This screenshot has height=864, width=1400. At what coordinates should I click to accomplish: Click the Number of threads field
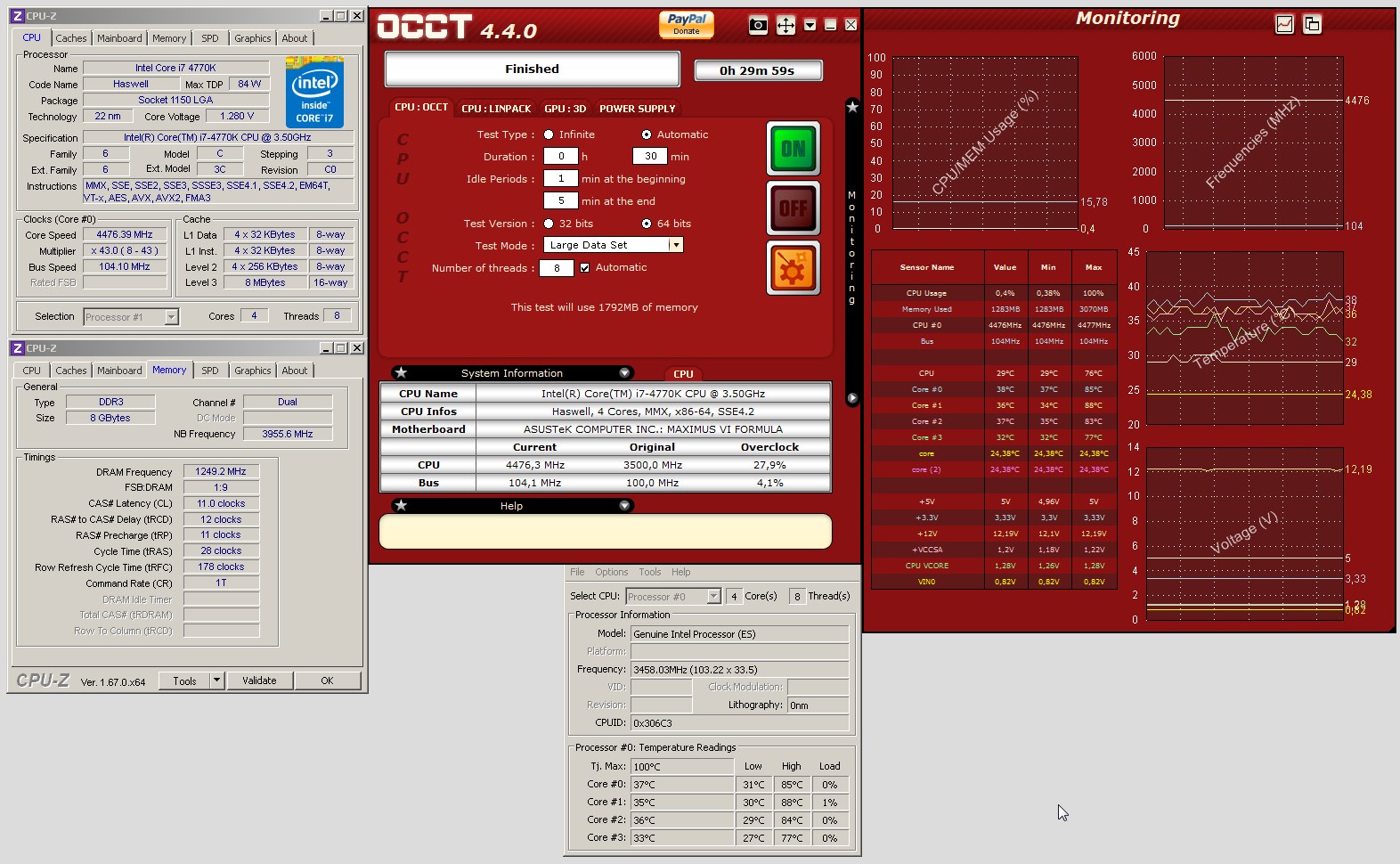click(x=557, y=268)
